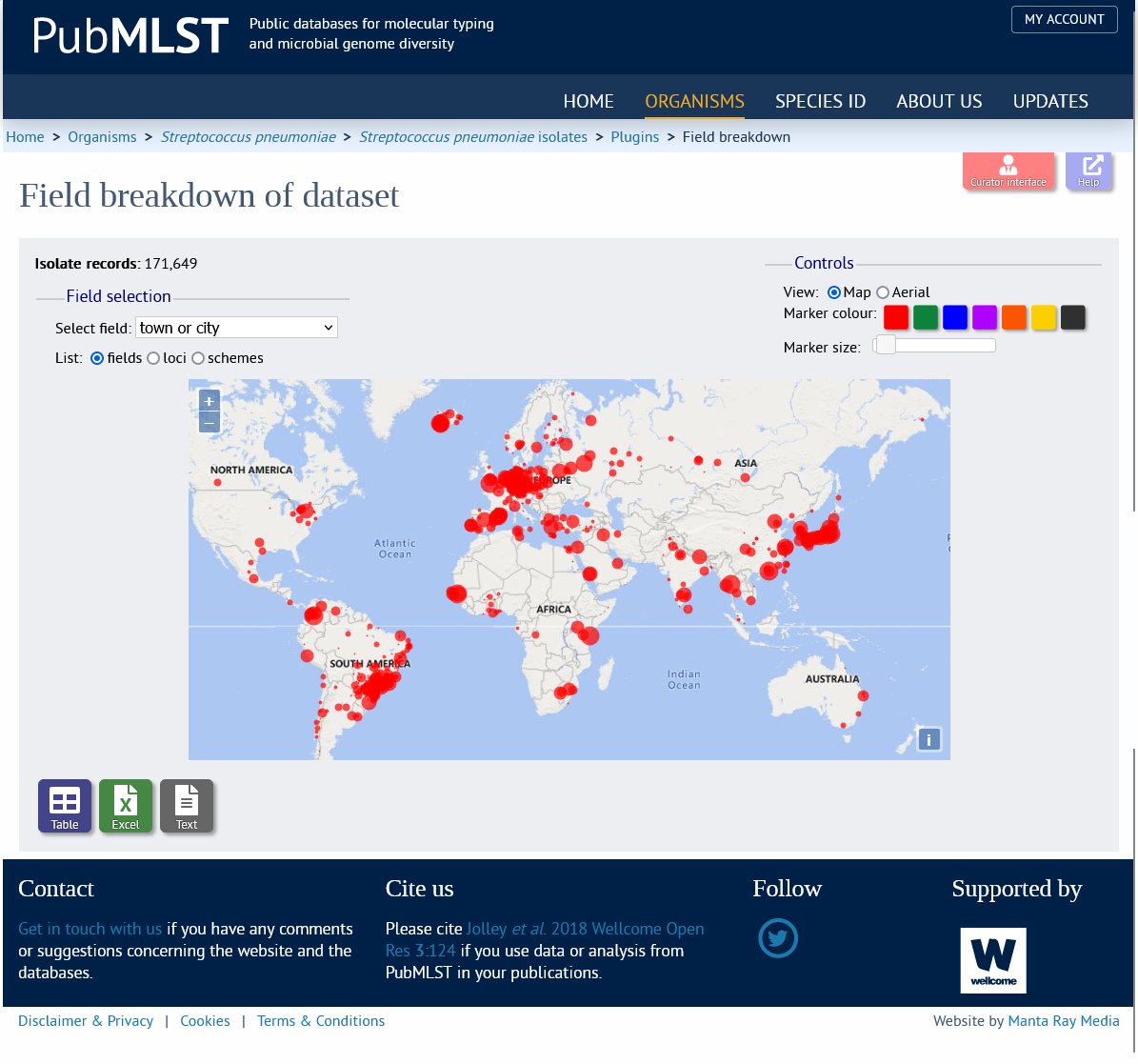Open UPDATES navigation item
This screenshot has height=1064, width=1138.
(x=1050, y=101)
